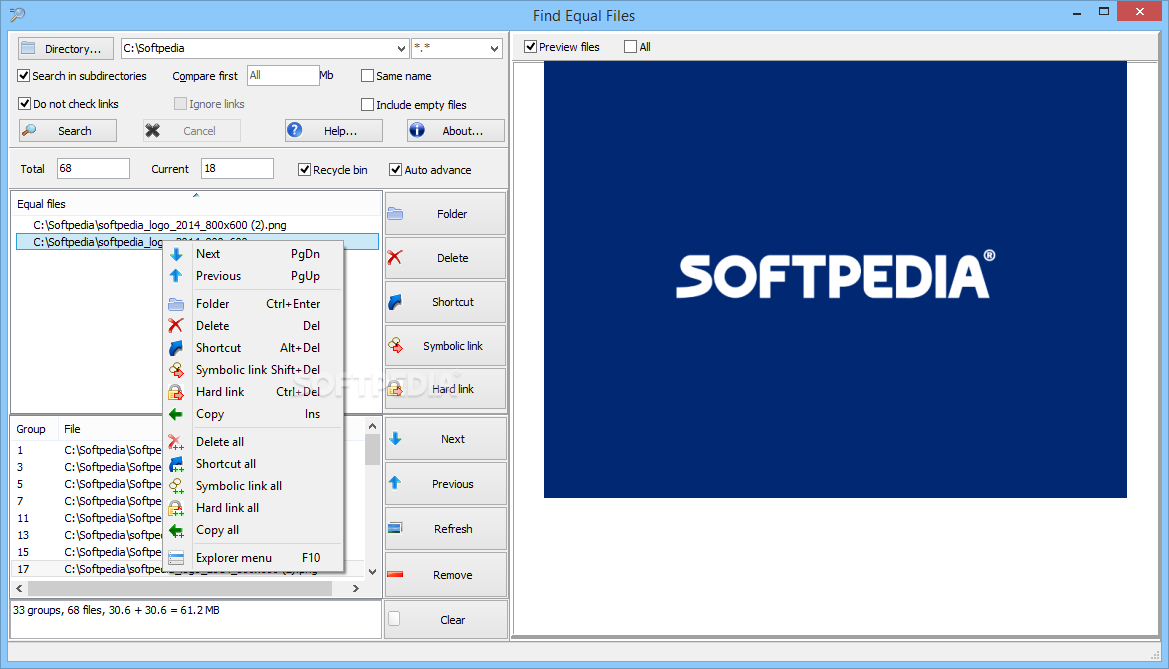Expand the C:\Softpedia directory dropdown

(401, 48)
